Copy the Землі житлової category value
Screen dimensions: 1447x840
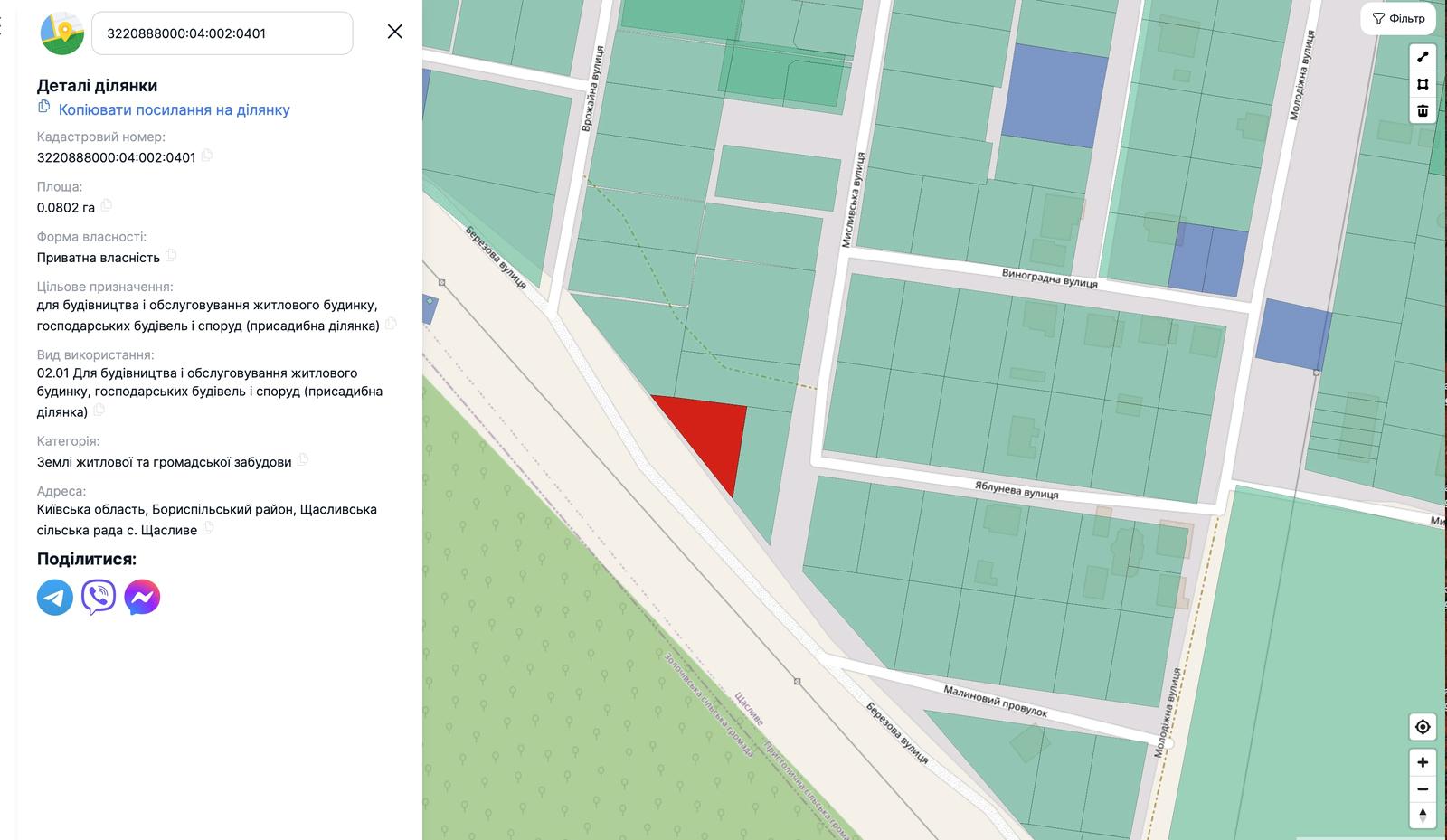303,460
